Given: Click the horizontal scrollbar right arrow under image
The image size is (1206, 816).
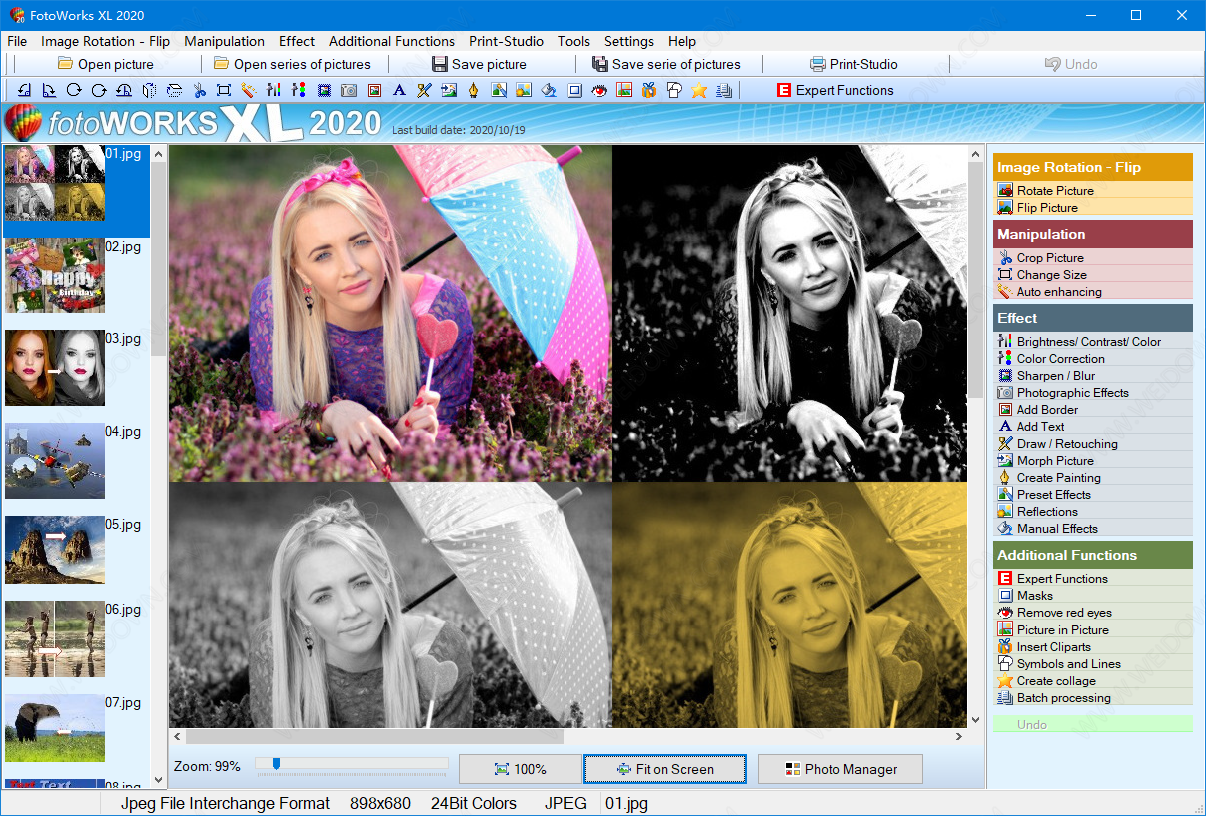Looking at the screenshot, I should pyautogui.click(x=959, y=736).
